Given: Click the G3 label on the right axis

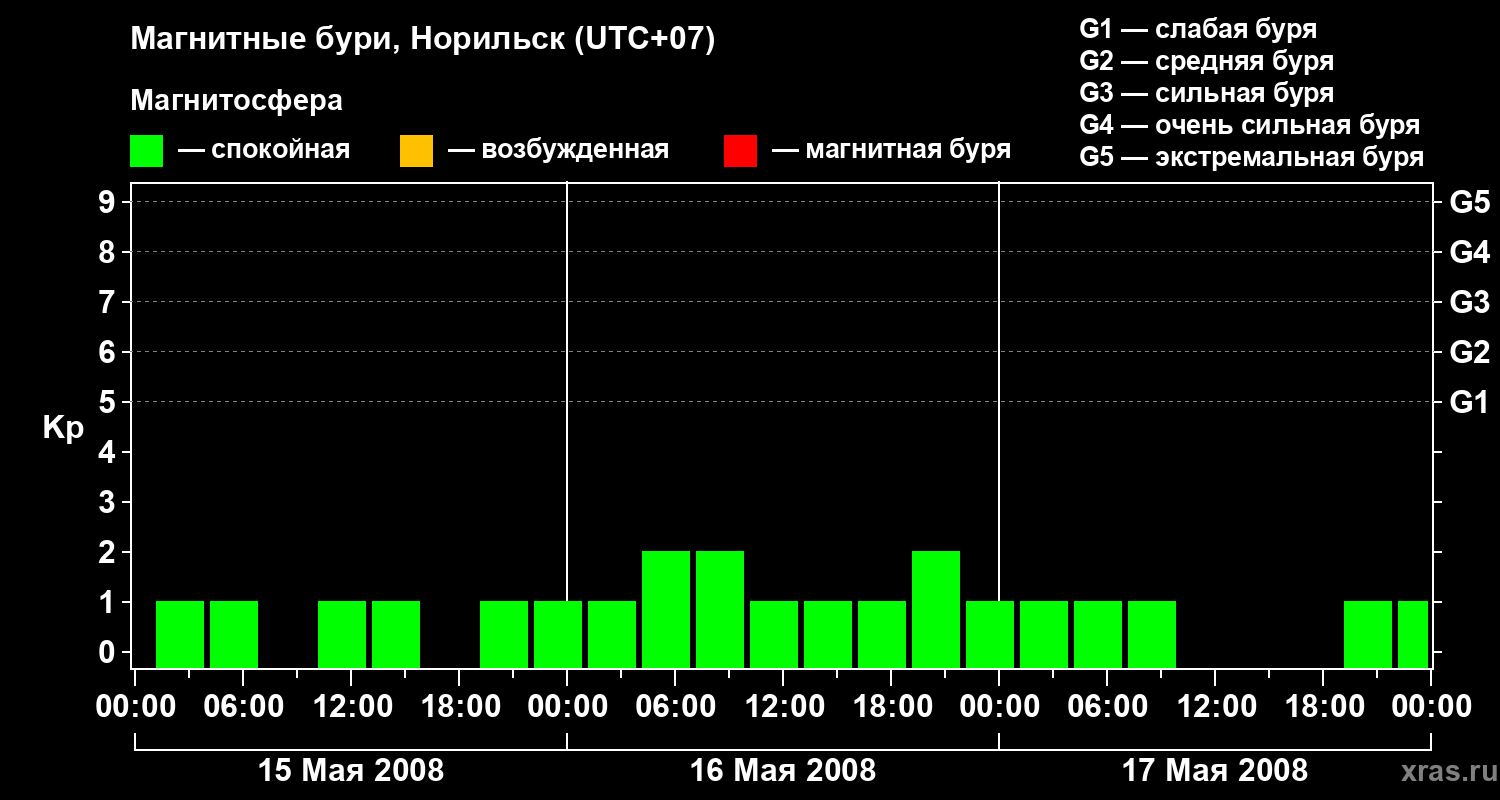Looking at the screenshot, I should 1469,302.
